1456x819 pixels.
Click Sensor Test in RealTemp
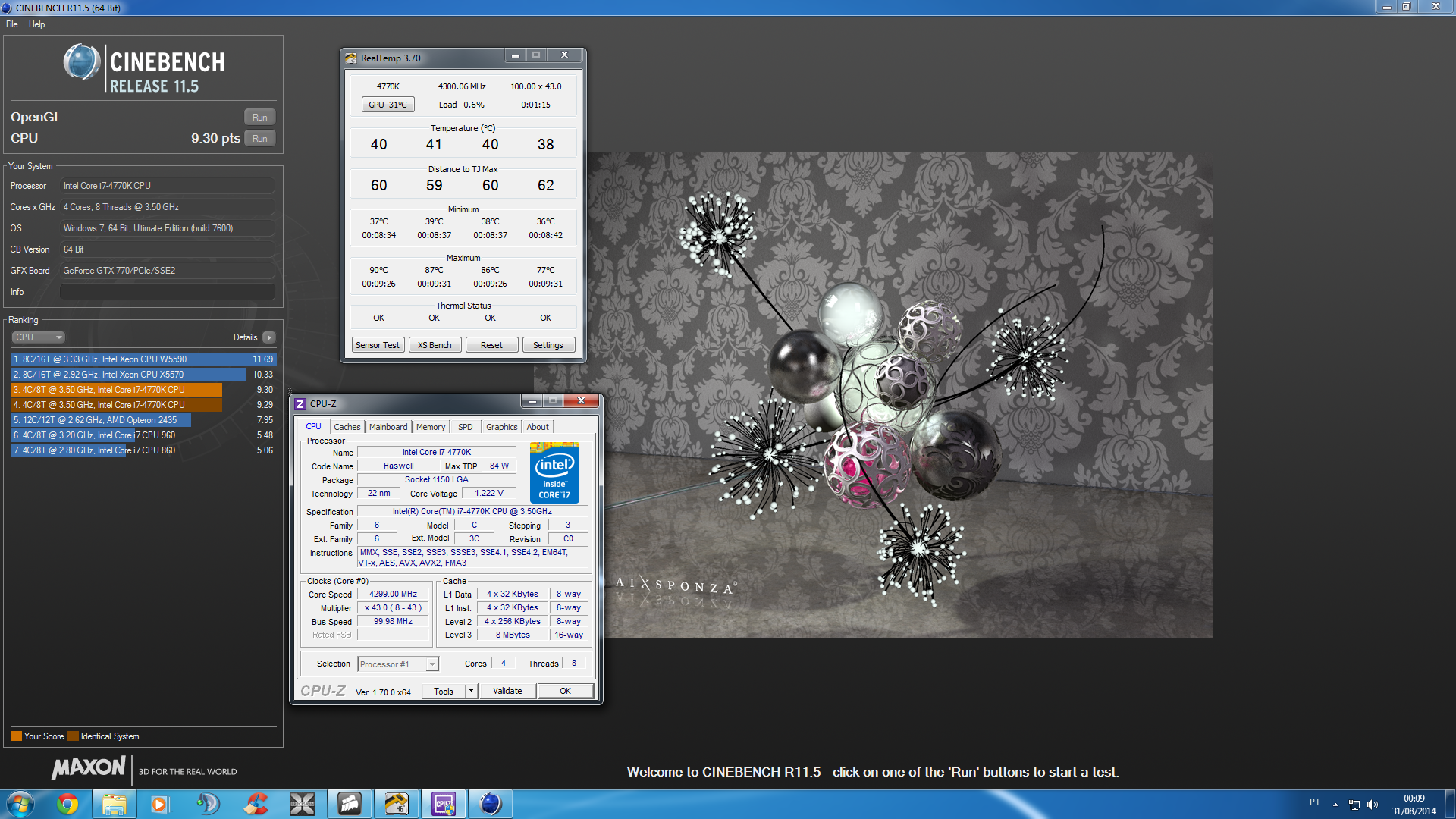378,345
